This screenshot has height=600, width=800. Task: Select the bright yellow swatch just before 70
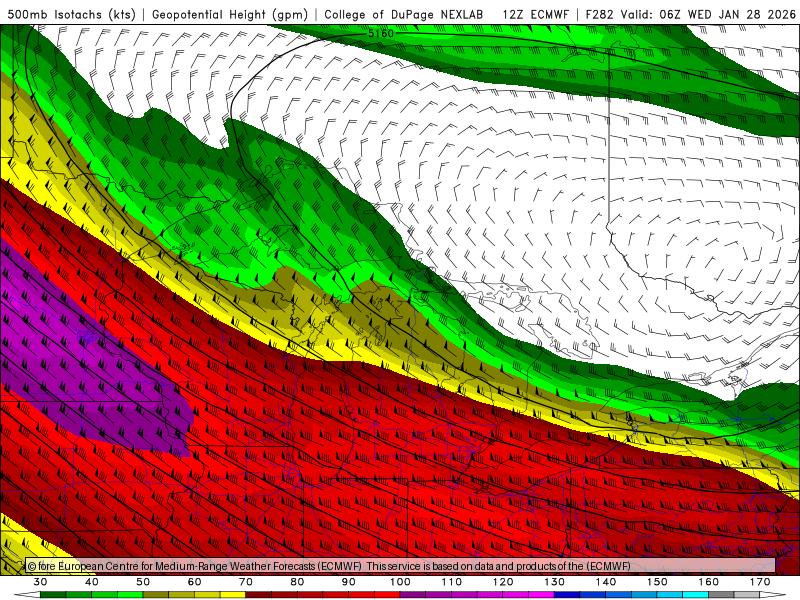[x=233, y=595]
